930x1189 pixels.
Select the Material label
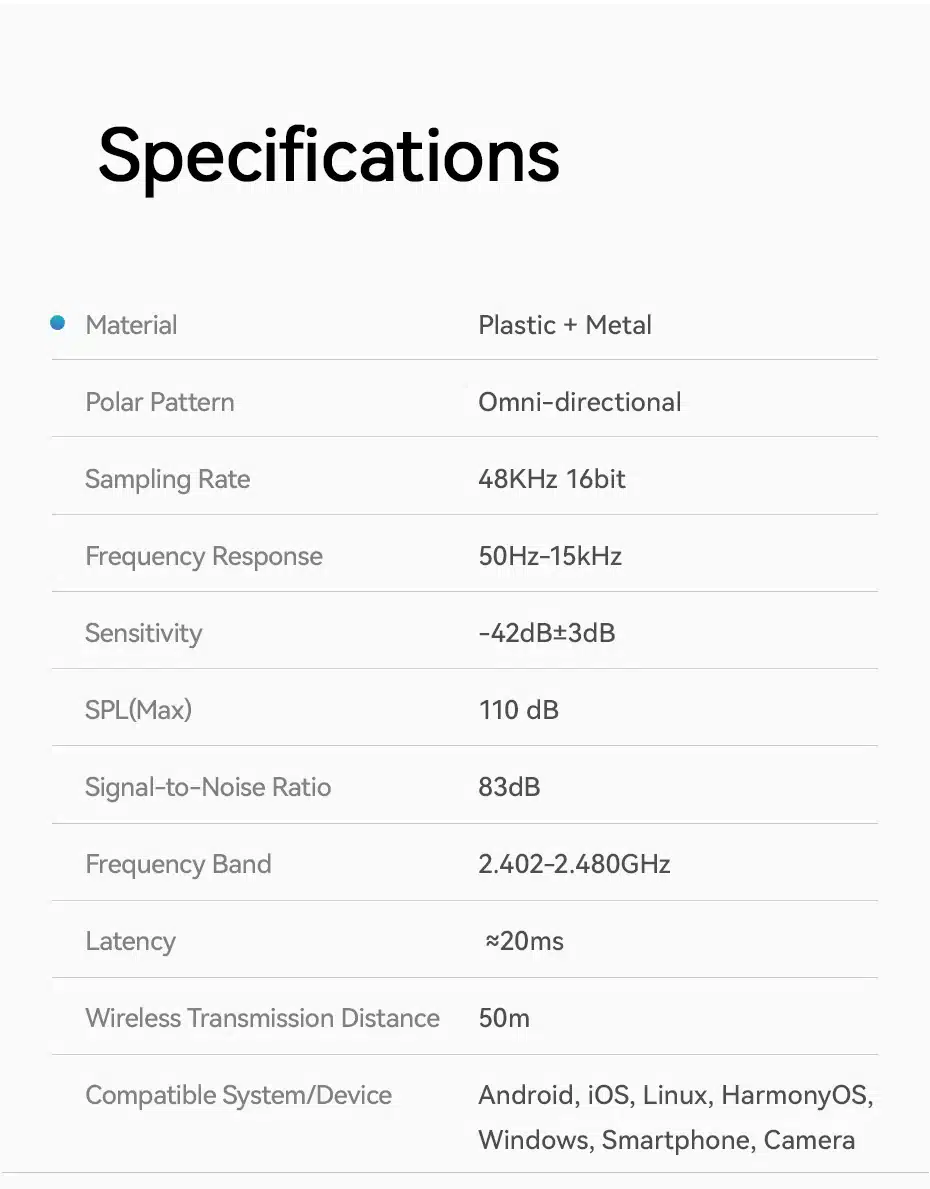pos(131,325)
